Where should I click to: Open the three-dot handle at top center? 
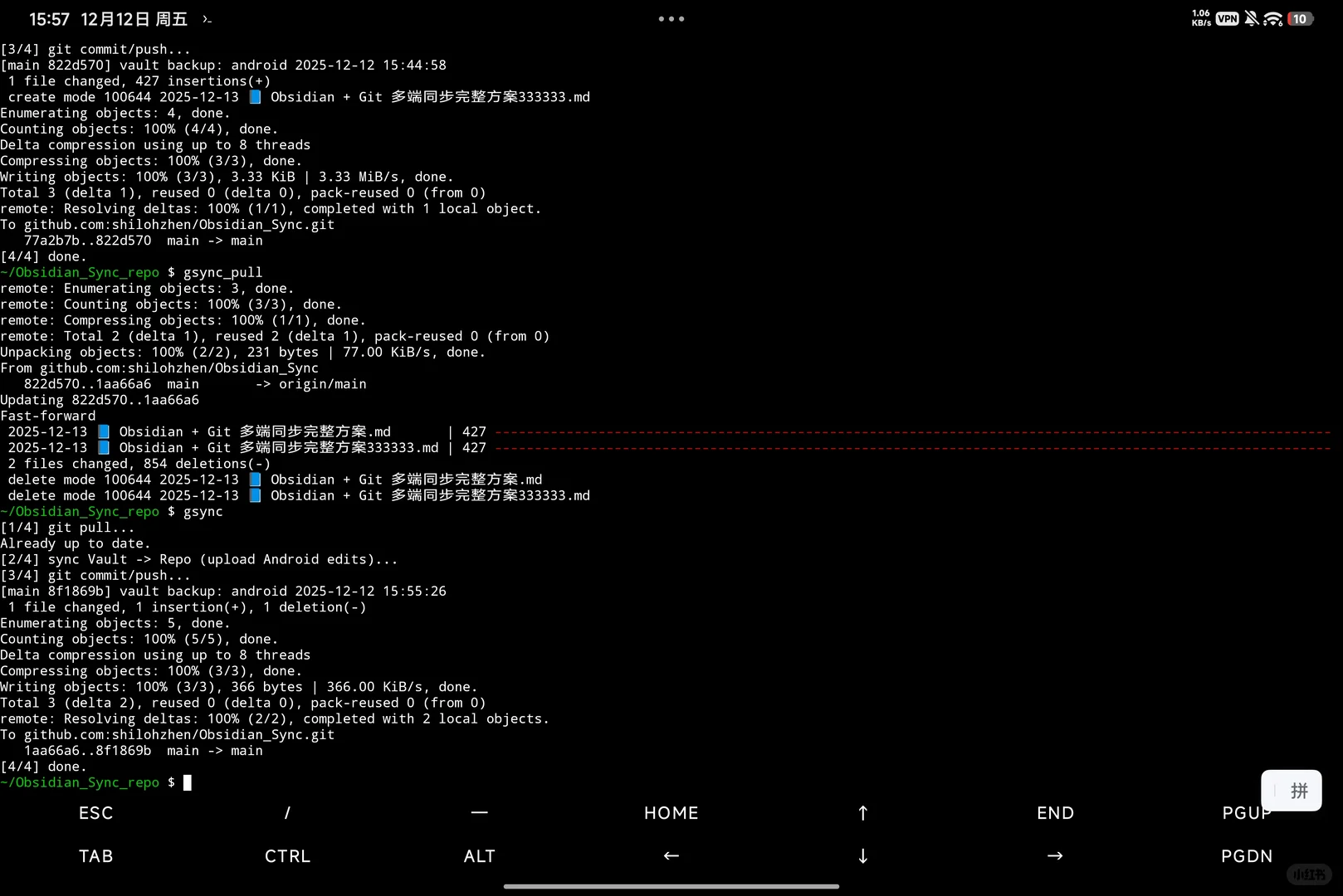(671, 18)
